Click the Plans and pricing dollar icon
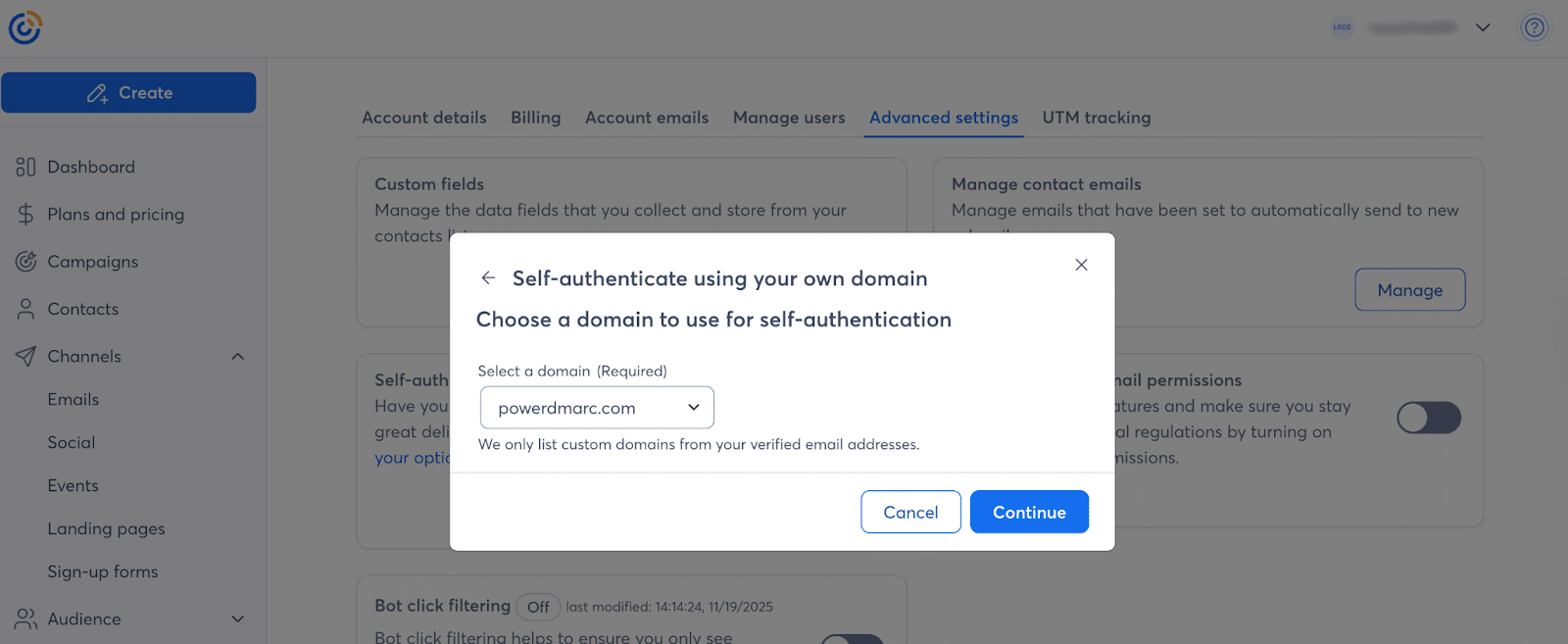Image resolution: width=1568 pixels, height=644 pixels. click(x=25, y=215)
